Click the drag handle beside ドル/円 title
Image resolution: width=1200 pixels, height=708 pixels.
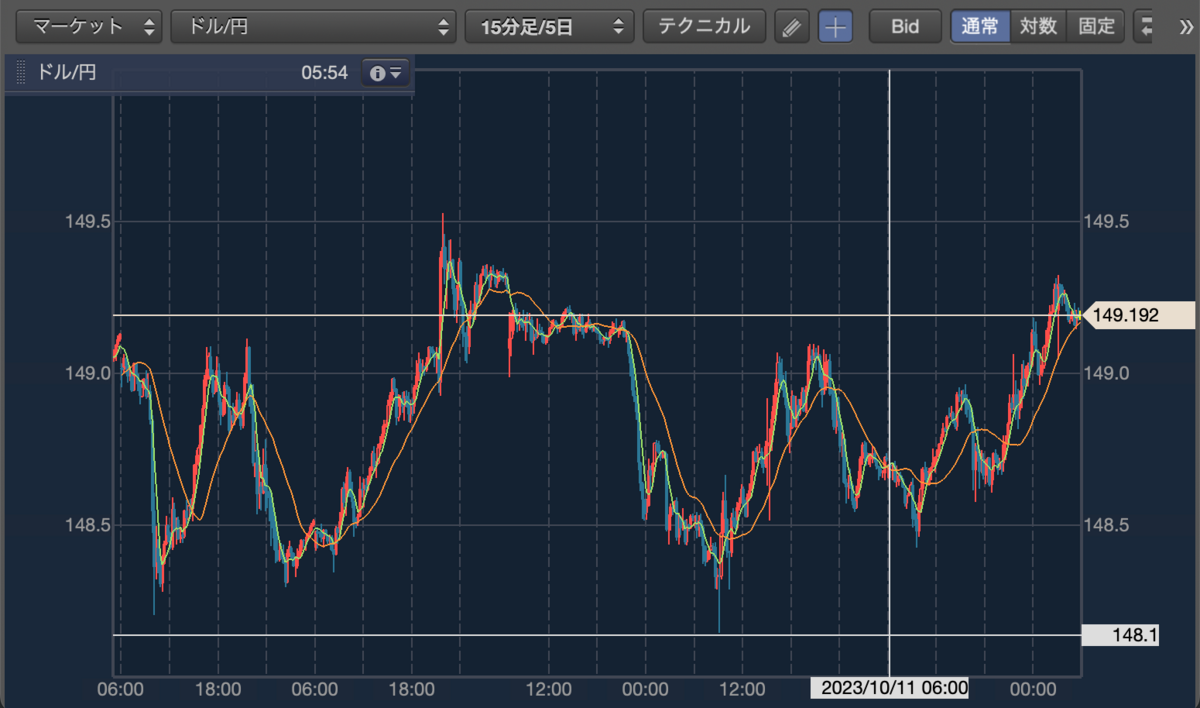click(x=21, y=73)
